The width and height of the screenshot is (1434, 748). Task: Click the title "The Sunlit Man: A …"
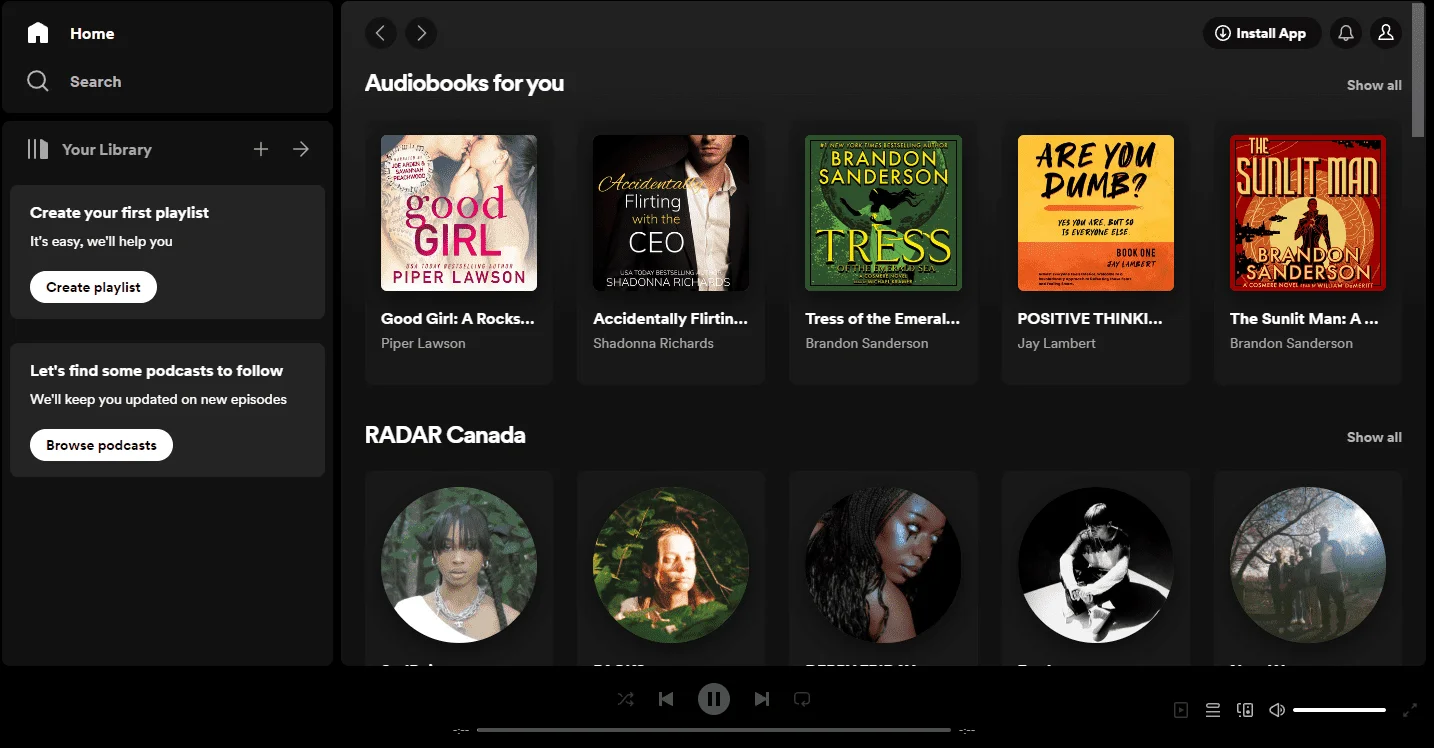pyautogui.click(x=1304, y=319)
